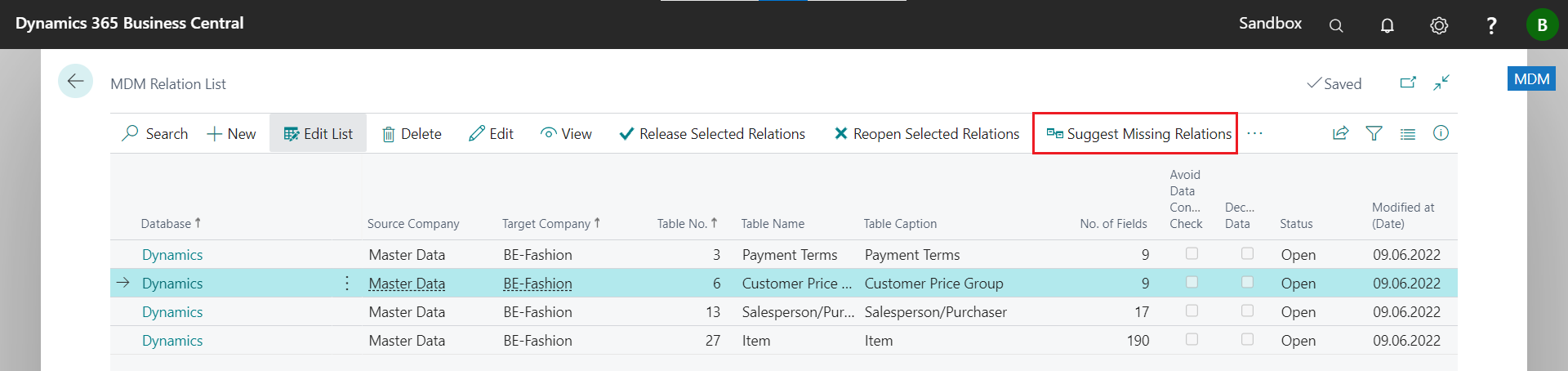This screenshot has height=371, width=1568.
Task: Toggle Dec... Data checkbox for Payment Terms
Action: 1247,253
